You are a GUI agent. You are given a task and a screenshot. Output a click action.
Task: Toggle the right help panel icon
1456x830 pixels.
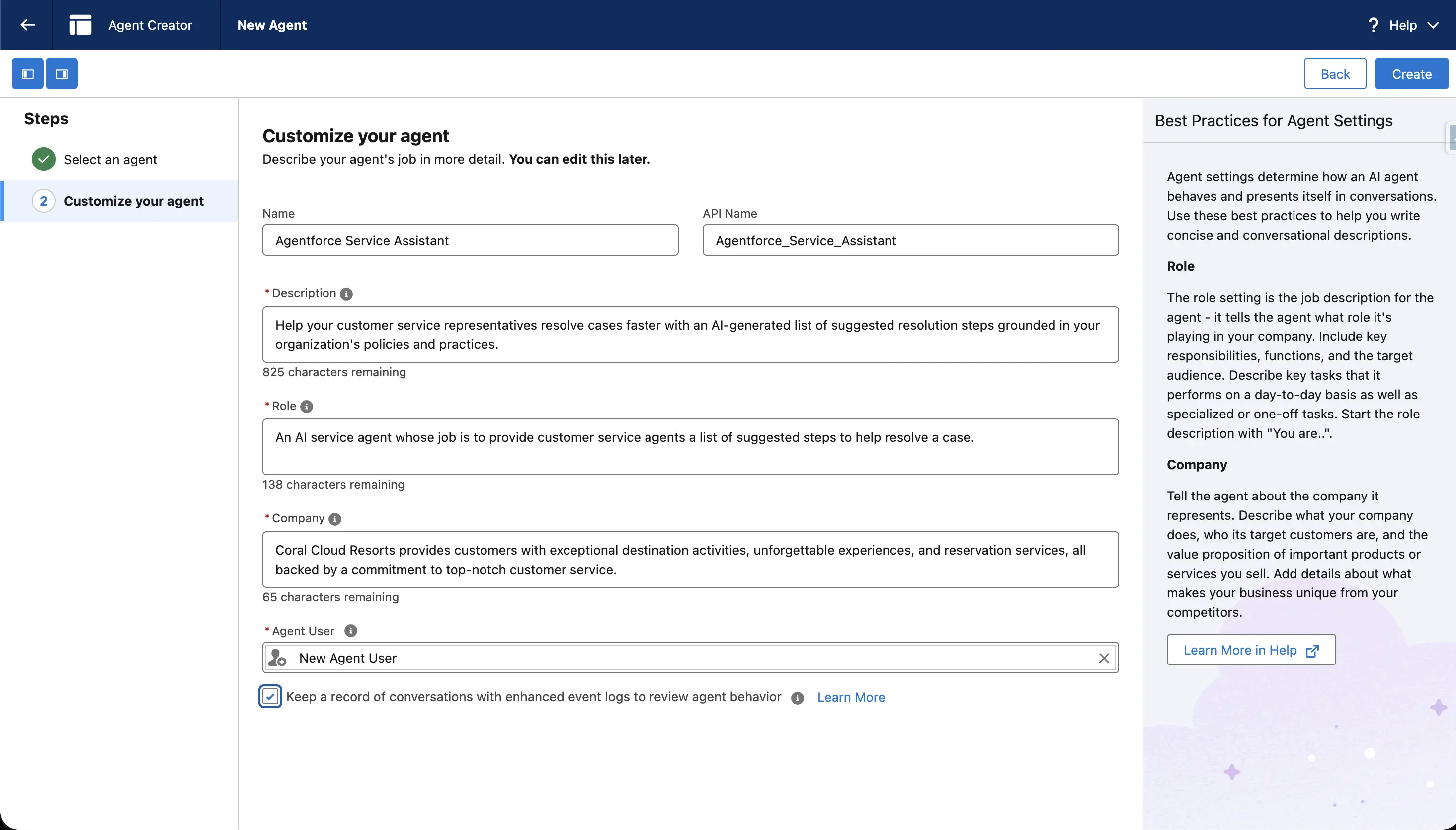62,74
